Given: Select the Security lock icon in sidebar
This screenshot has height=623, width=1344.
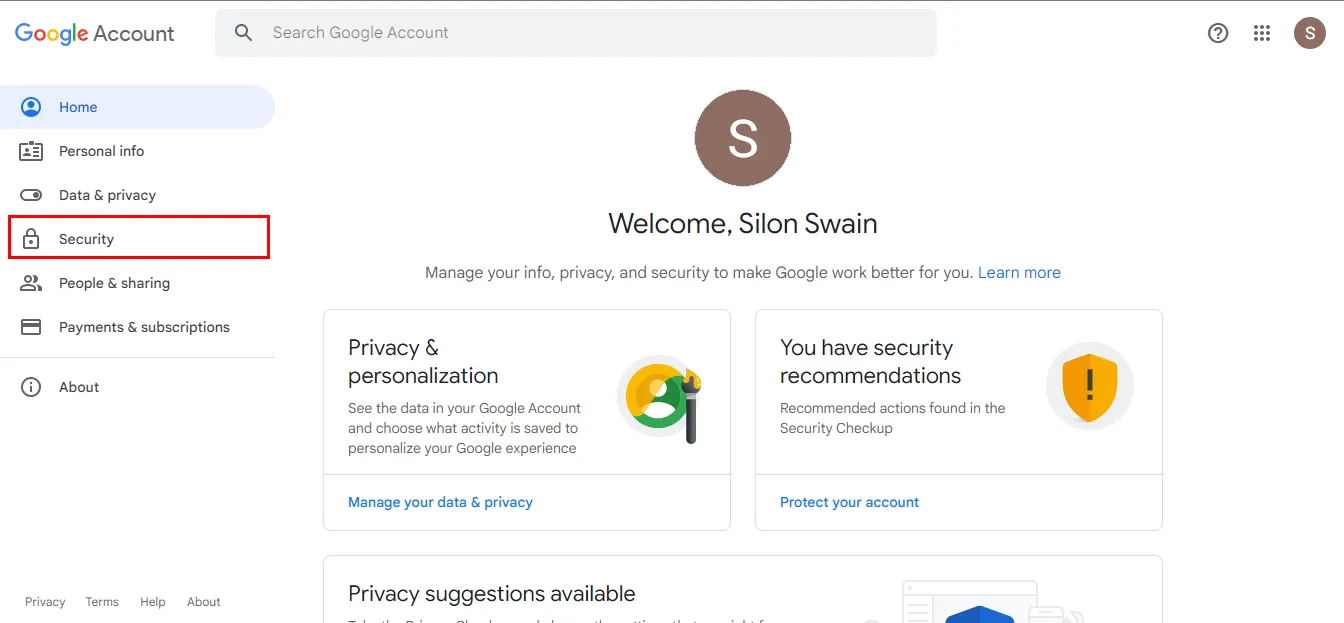Looking at the screenshot, I should pyautogui.click(x=31, y=238).
